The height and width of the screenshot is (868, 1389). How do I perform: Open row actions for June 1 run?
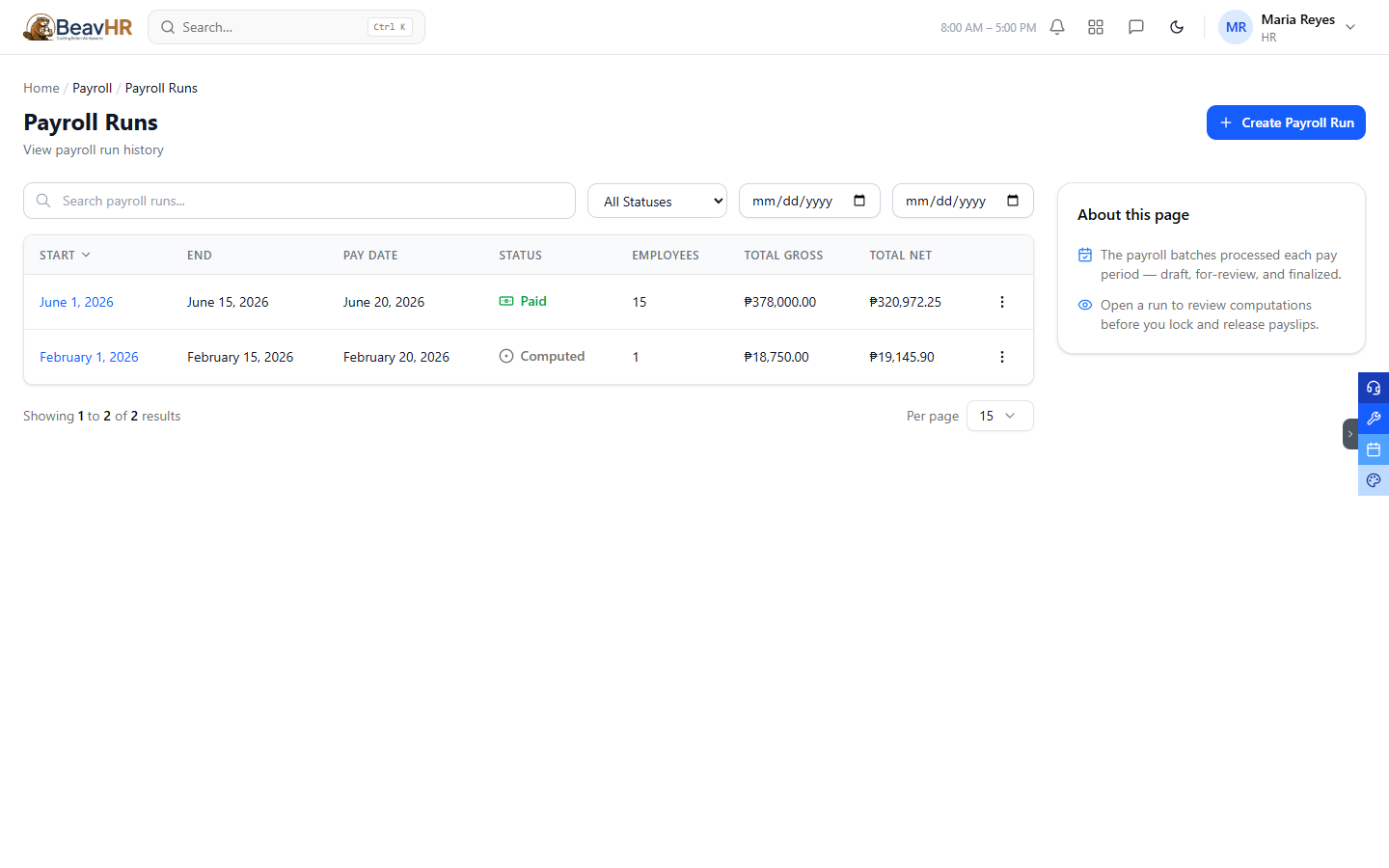point(1002,302)
